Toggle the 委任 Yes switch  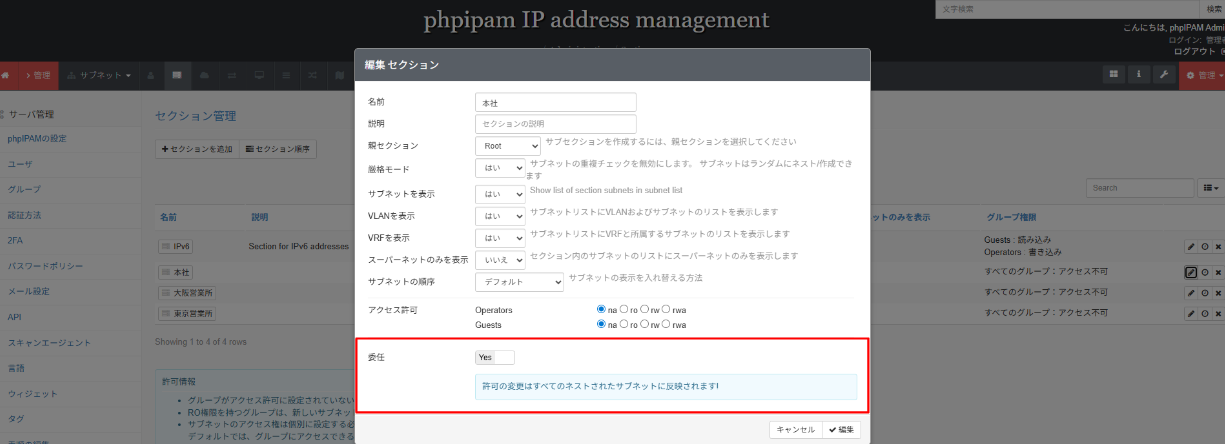[x=495, y=357]
